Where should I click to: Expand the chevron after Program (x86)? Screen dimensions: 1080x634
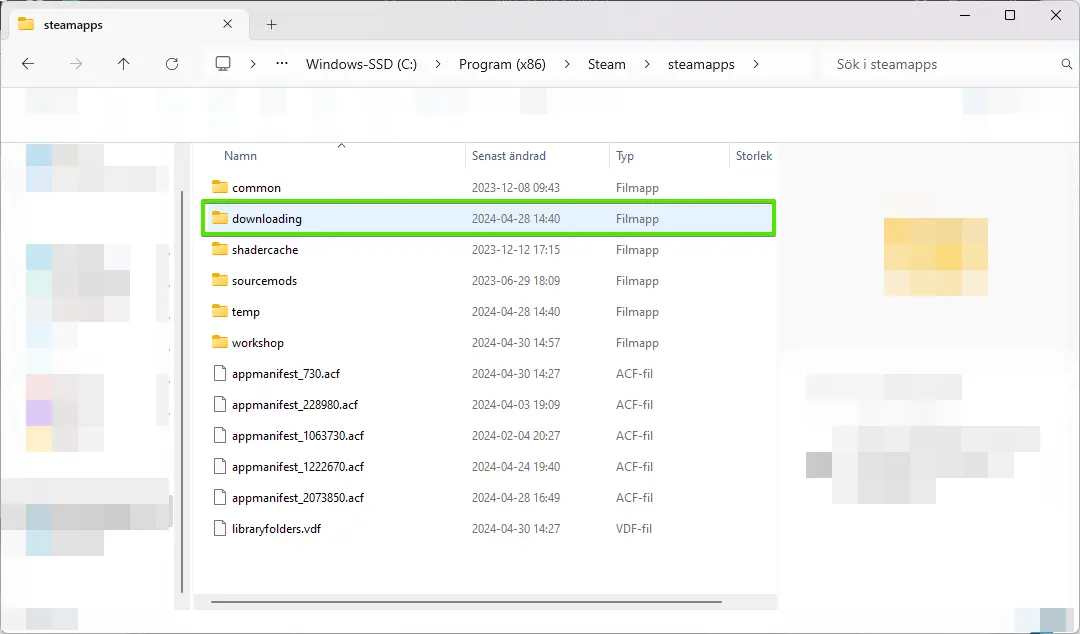[x=567, y=64]
